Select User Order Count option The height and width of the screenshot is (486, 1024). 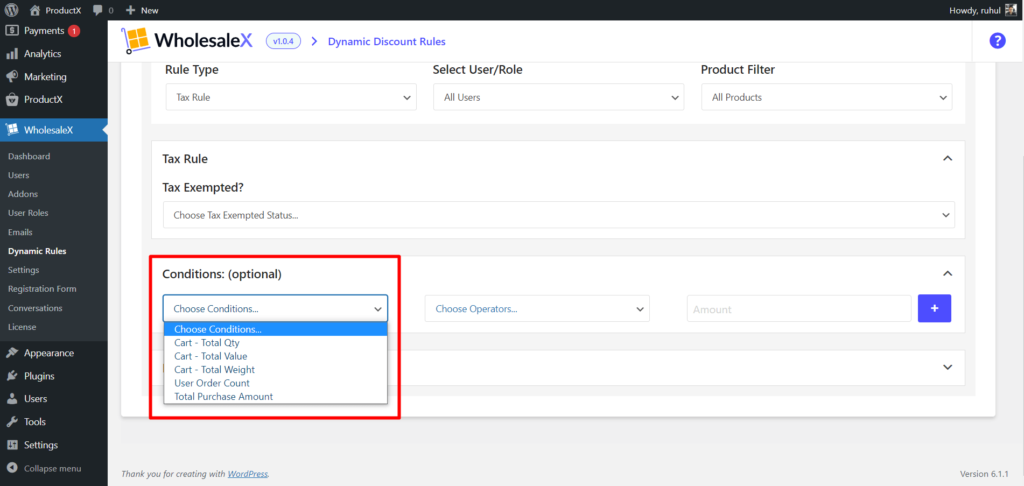click(x=275, y=383)
